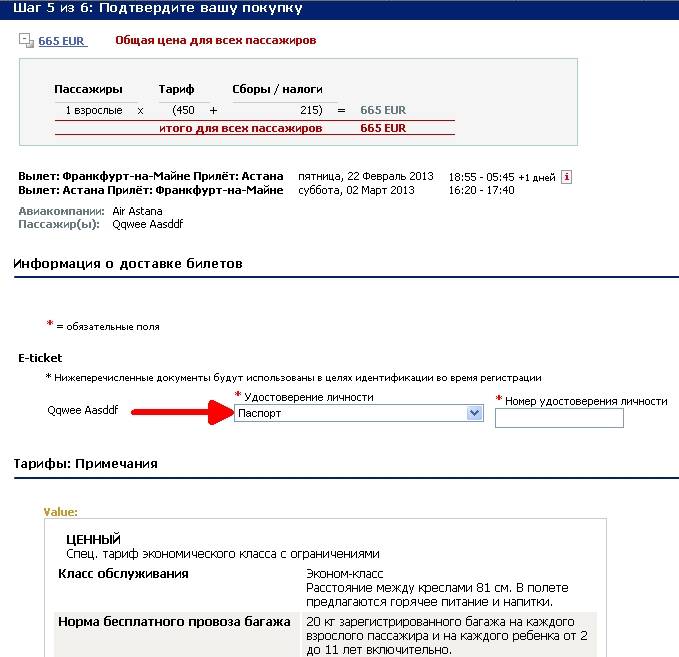Click the 'Класс обслуживания' row label
The height and width of the screenshot is (657, 679).
pos(123,574)
